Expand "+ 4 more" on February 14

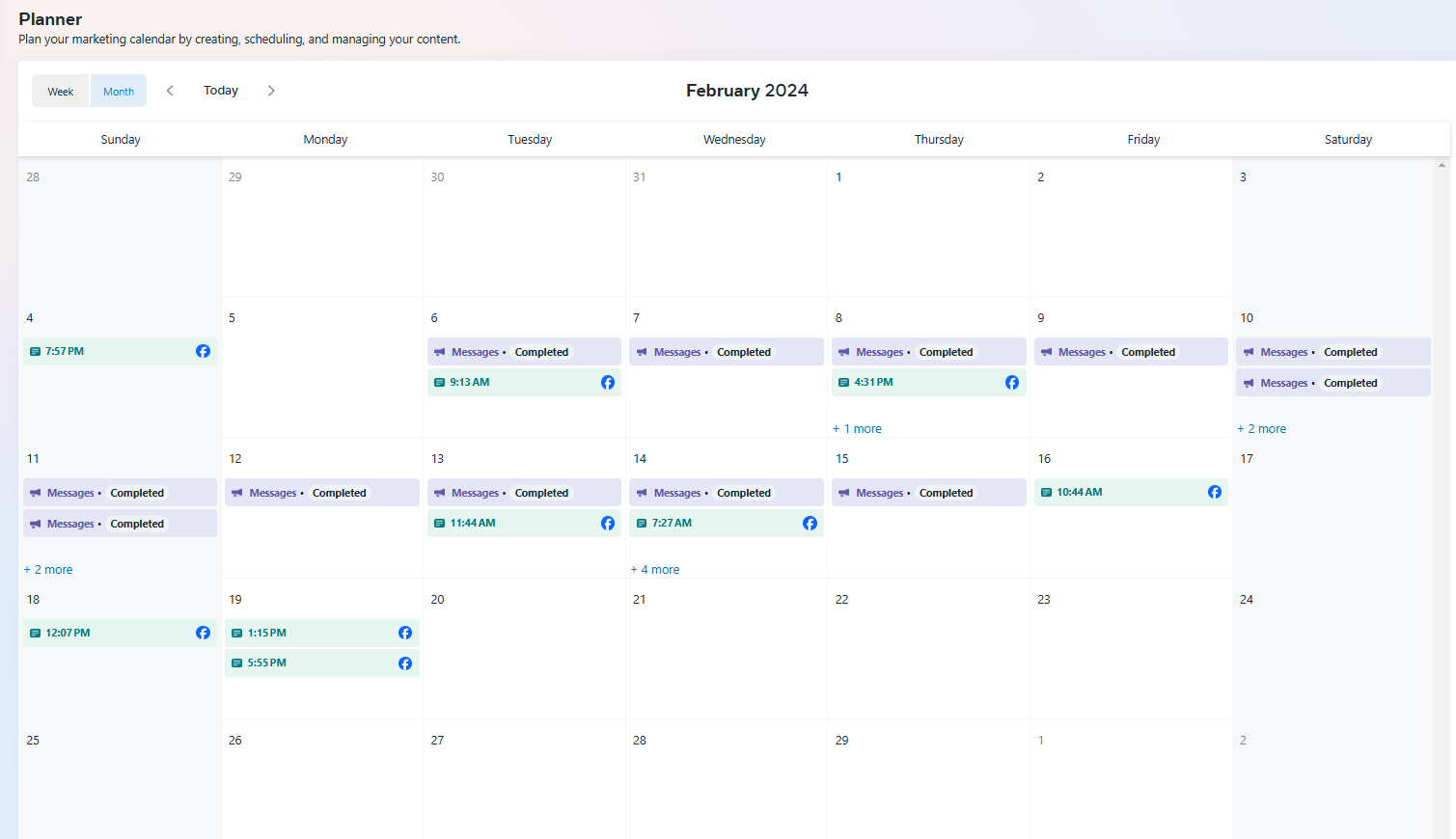click(x=655, y=570)
